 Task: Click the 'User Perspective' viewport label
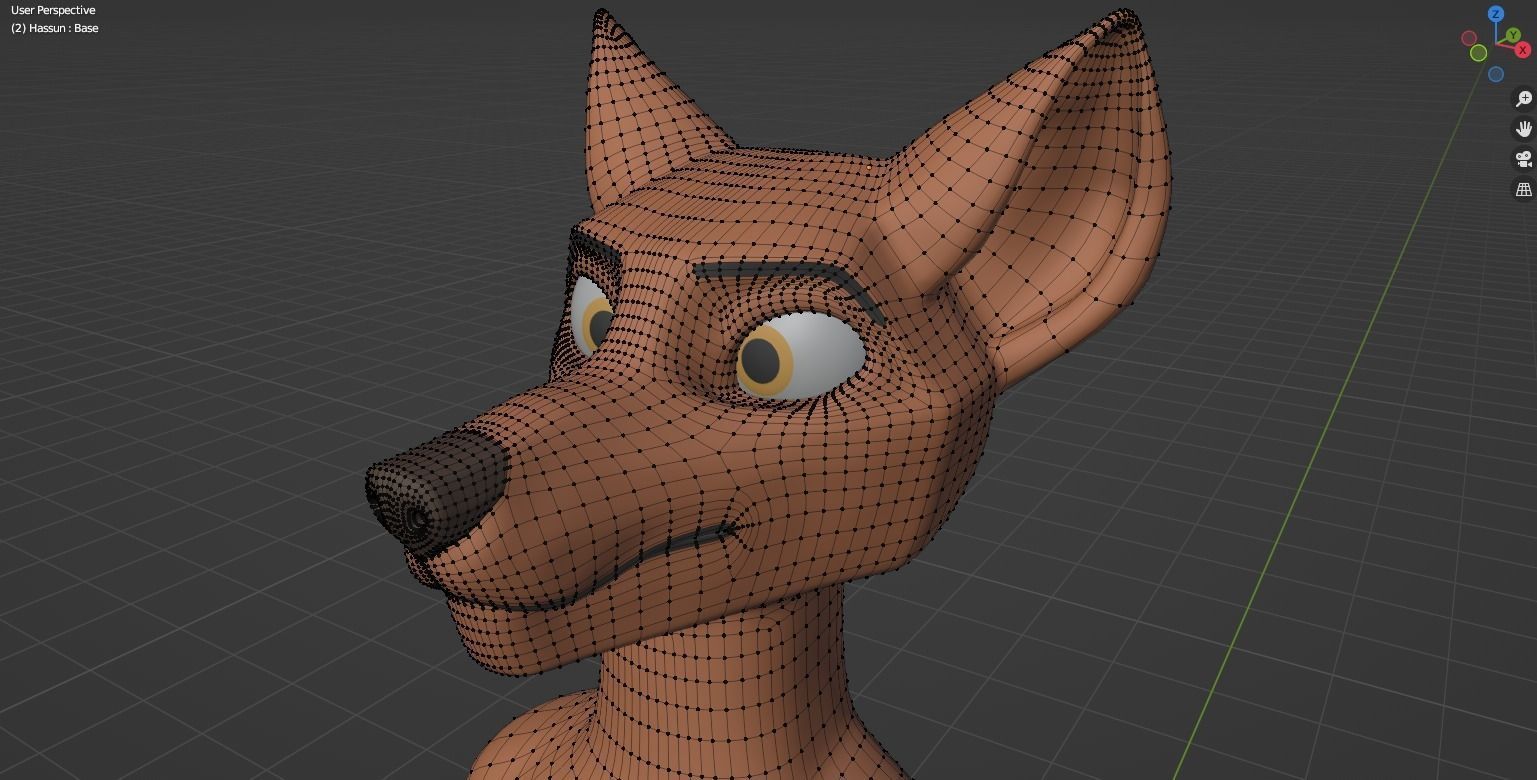[53, 10]
